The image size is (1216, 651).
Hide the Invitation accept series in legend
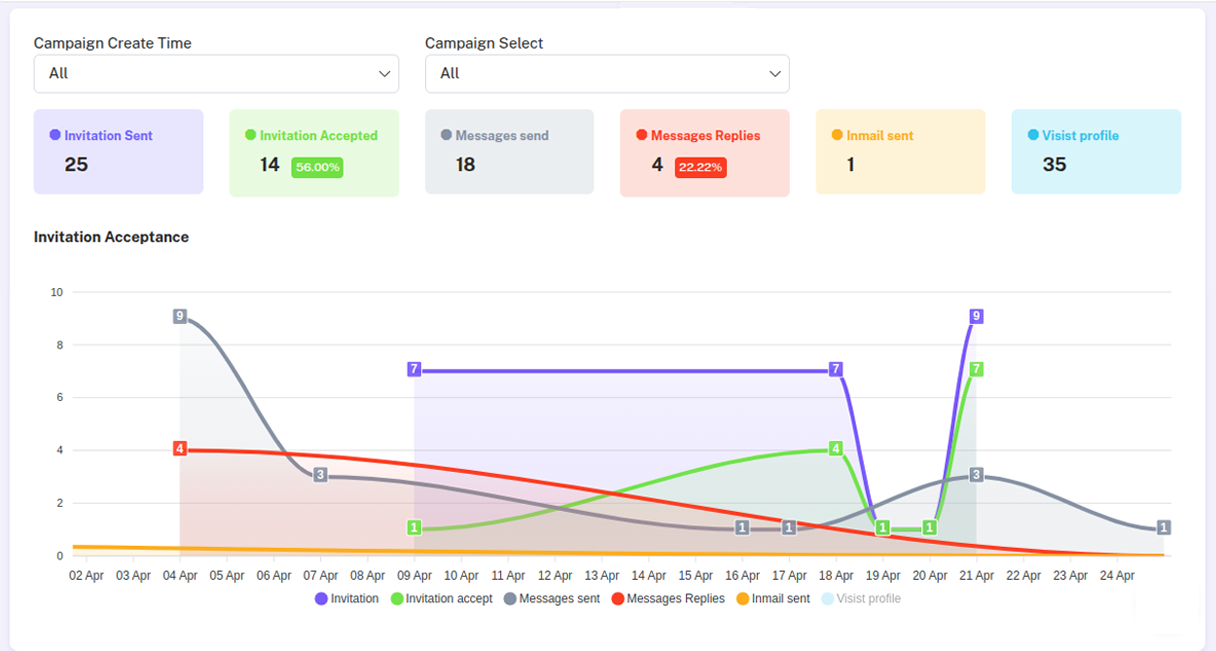tap(441, 599)
